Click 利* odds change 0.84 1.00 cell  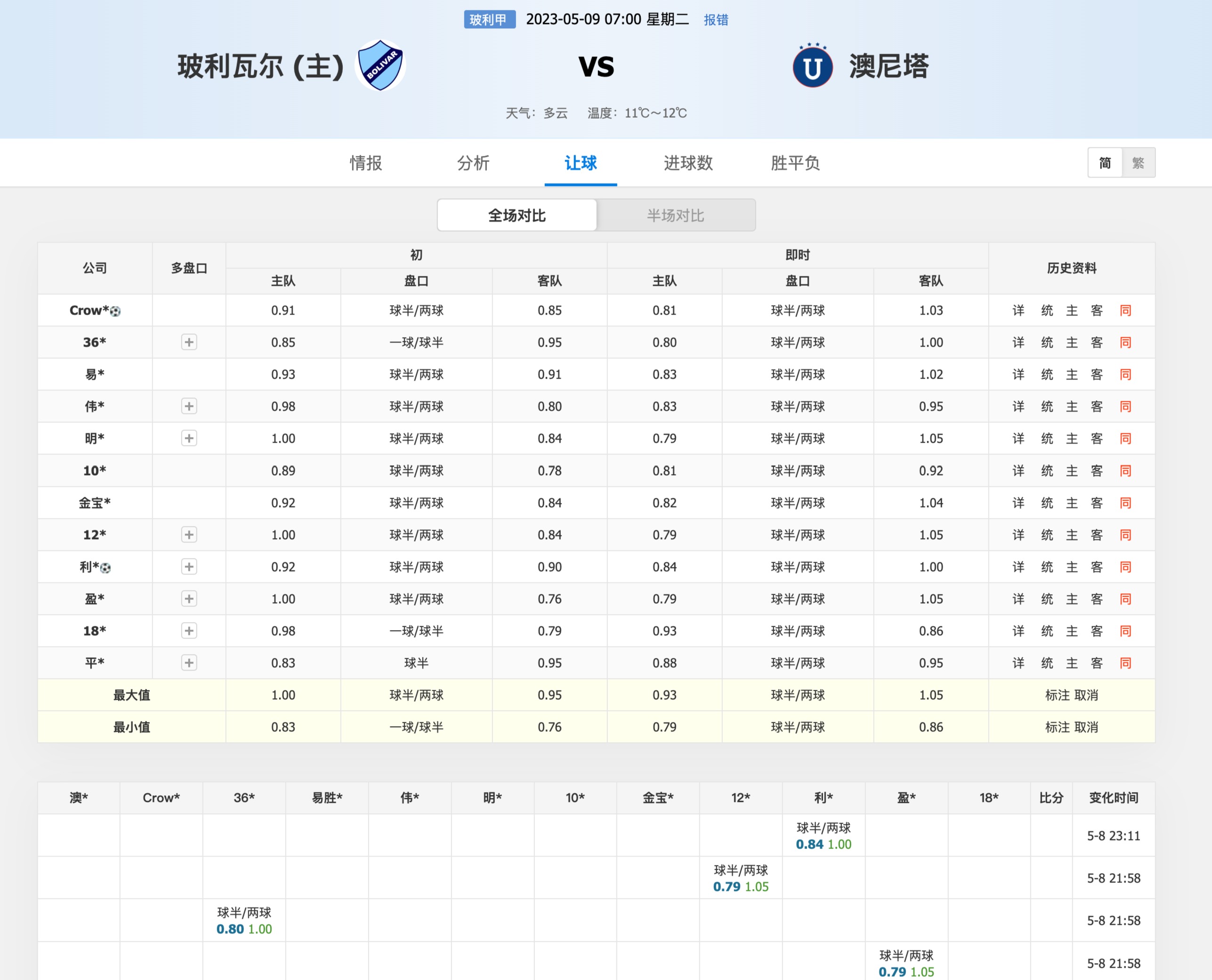coord(824,836)
